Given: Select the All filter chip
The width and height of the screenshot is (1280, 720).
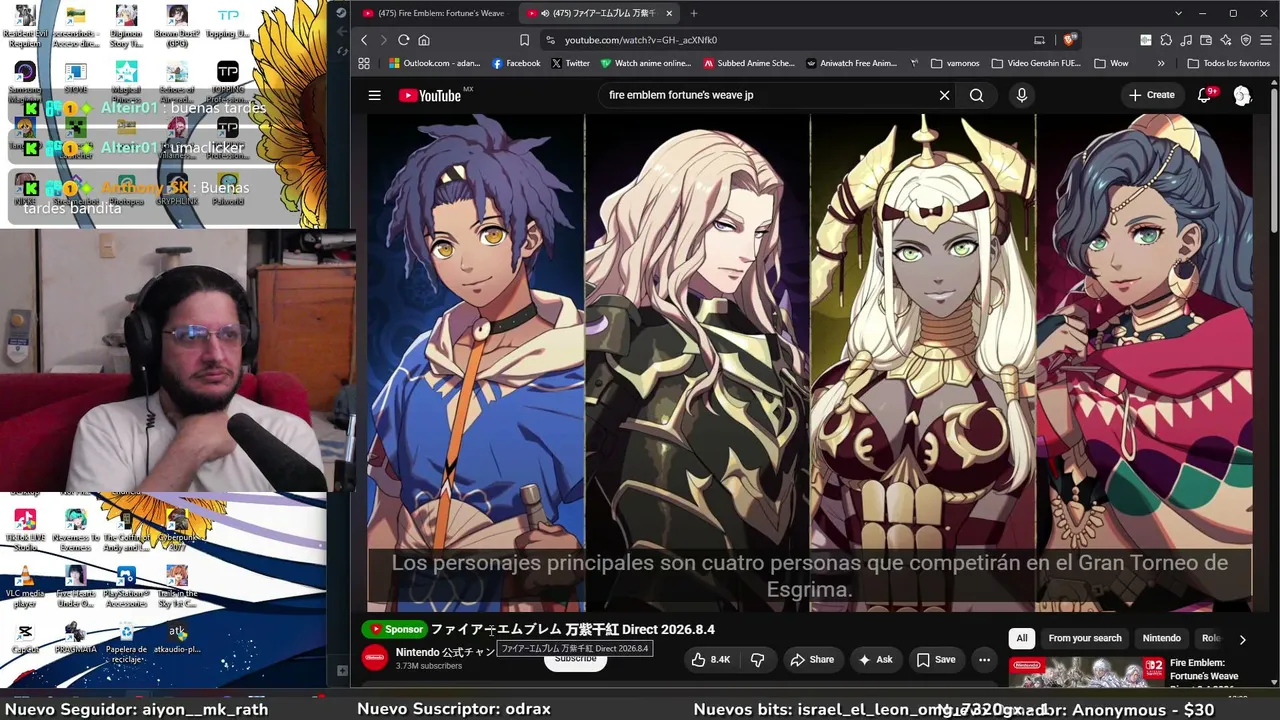Looking at the screenshot, I should (1021, 638).
